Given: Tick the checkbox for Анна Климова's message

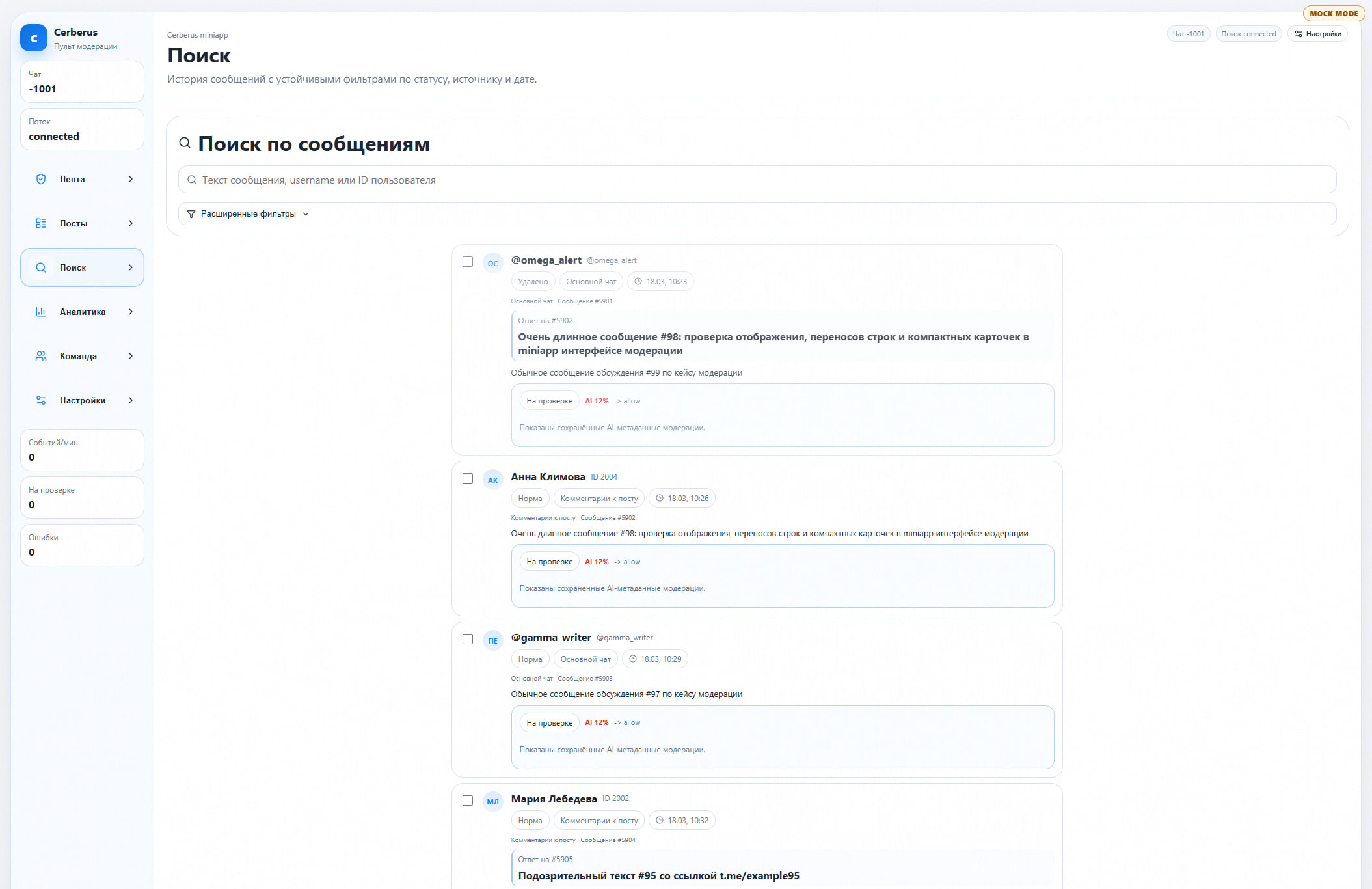Looking at the screenshot, I should click(468, 478).
